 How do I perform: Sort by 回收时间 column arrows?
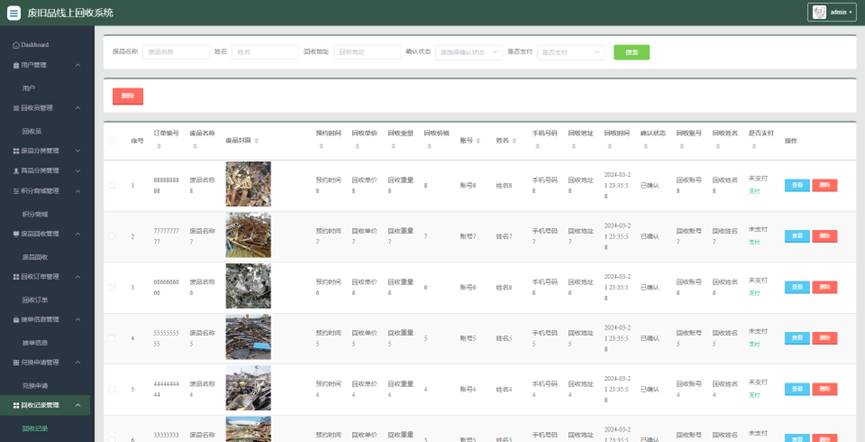pos(610,146)
